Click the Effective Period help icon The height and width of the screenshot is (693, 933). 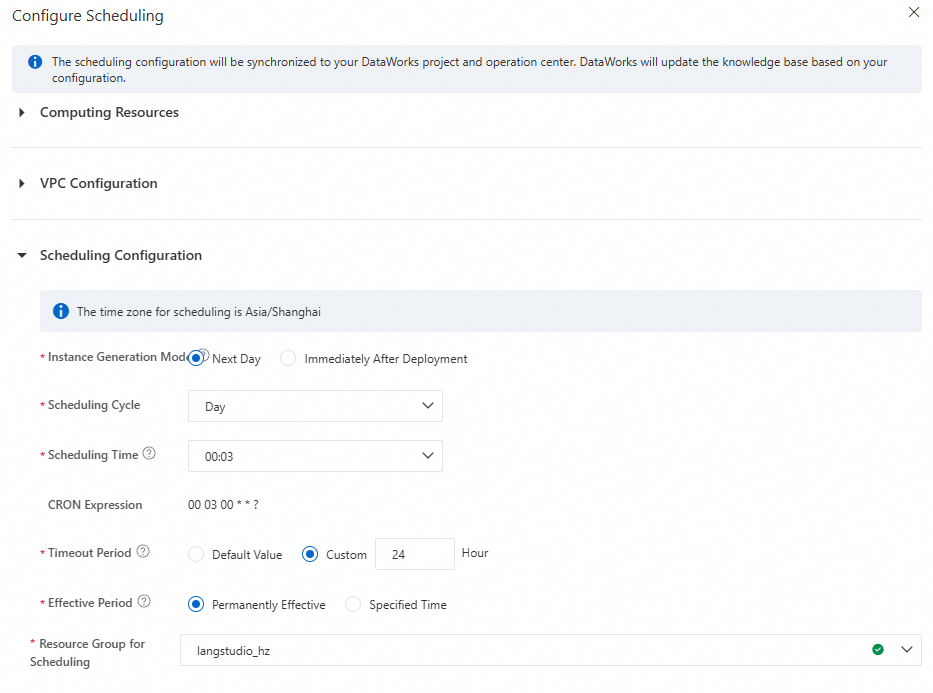click(x=144, y=602)
